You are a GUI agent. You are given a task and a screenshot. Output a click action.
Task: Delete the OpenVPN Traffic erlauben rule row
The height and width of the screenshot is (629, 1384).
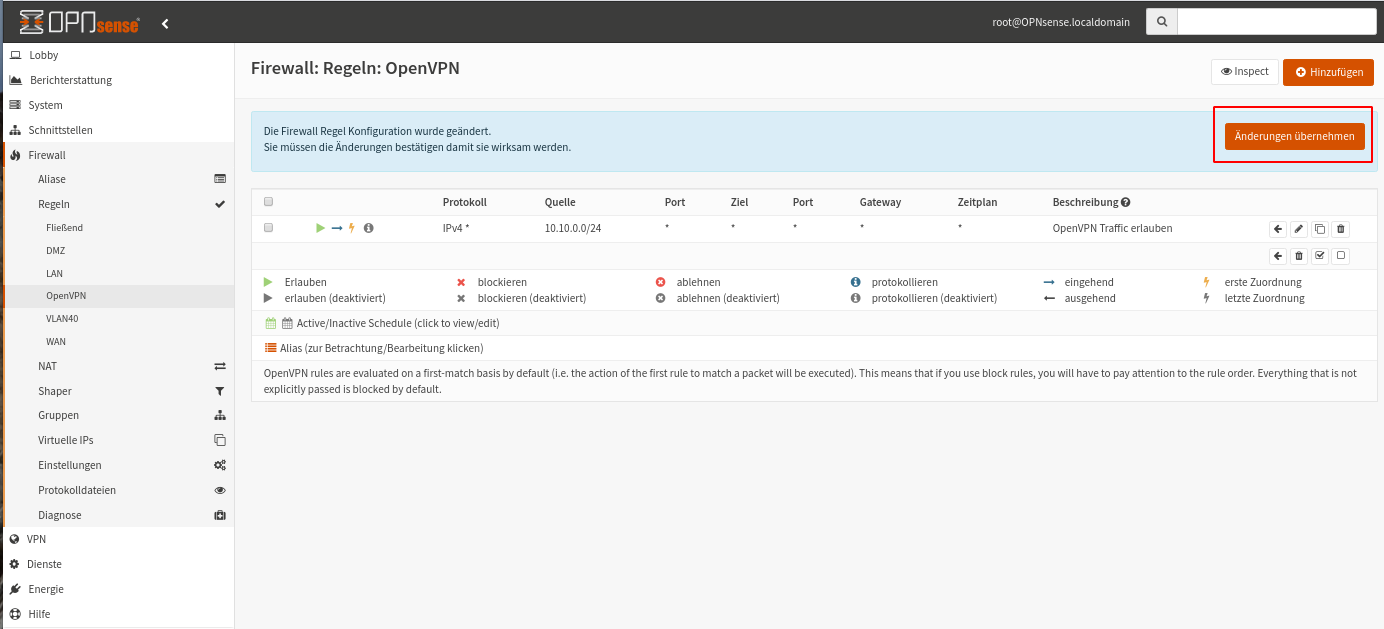[x=1341, y=229]
